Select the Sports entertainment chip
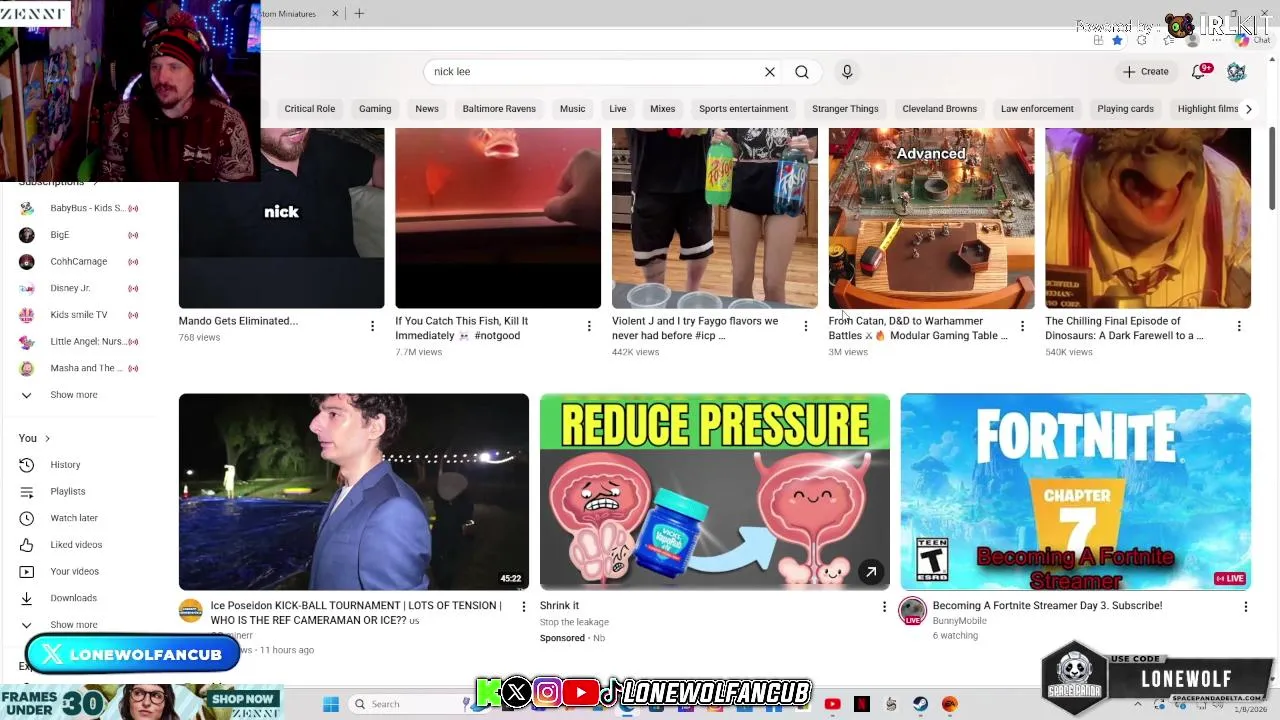This screenshot has height=720, width=1280. coord(743,109)
